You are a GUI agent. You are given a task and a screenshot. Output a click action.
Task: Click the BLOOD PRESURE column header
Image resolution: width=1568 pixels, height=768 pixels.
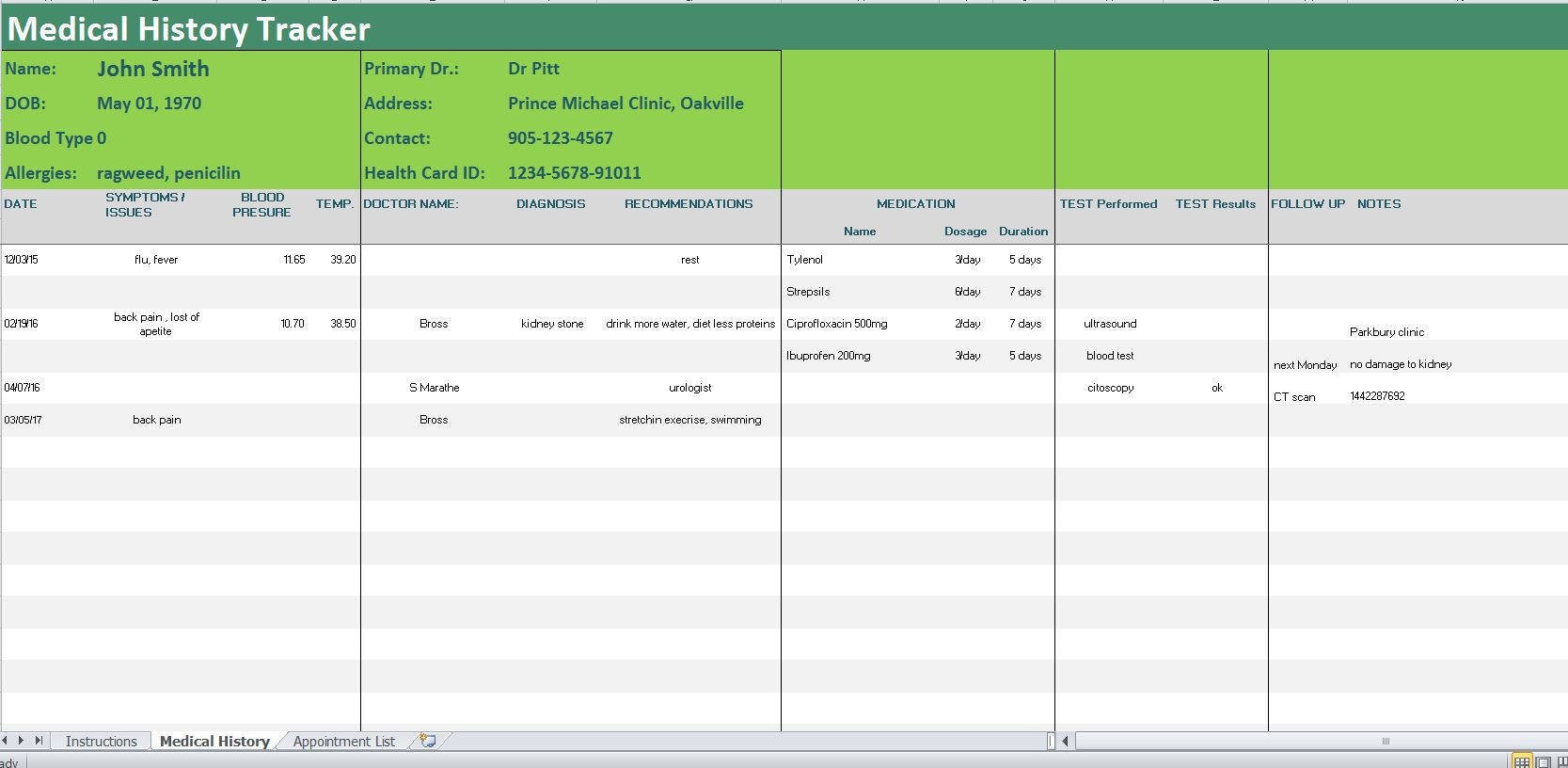(262, 204)
